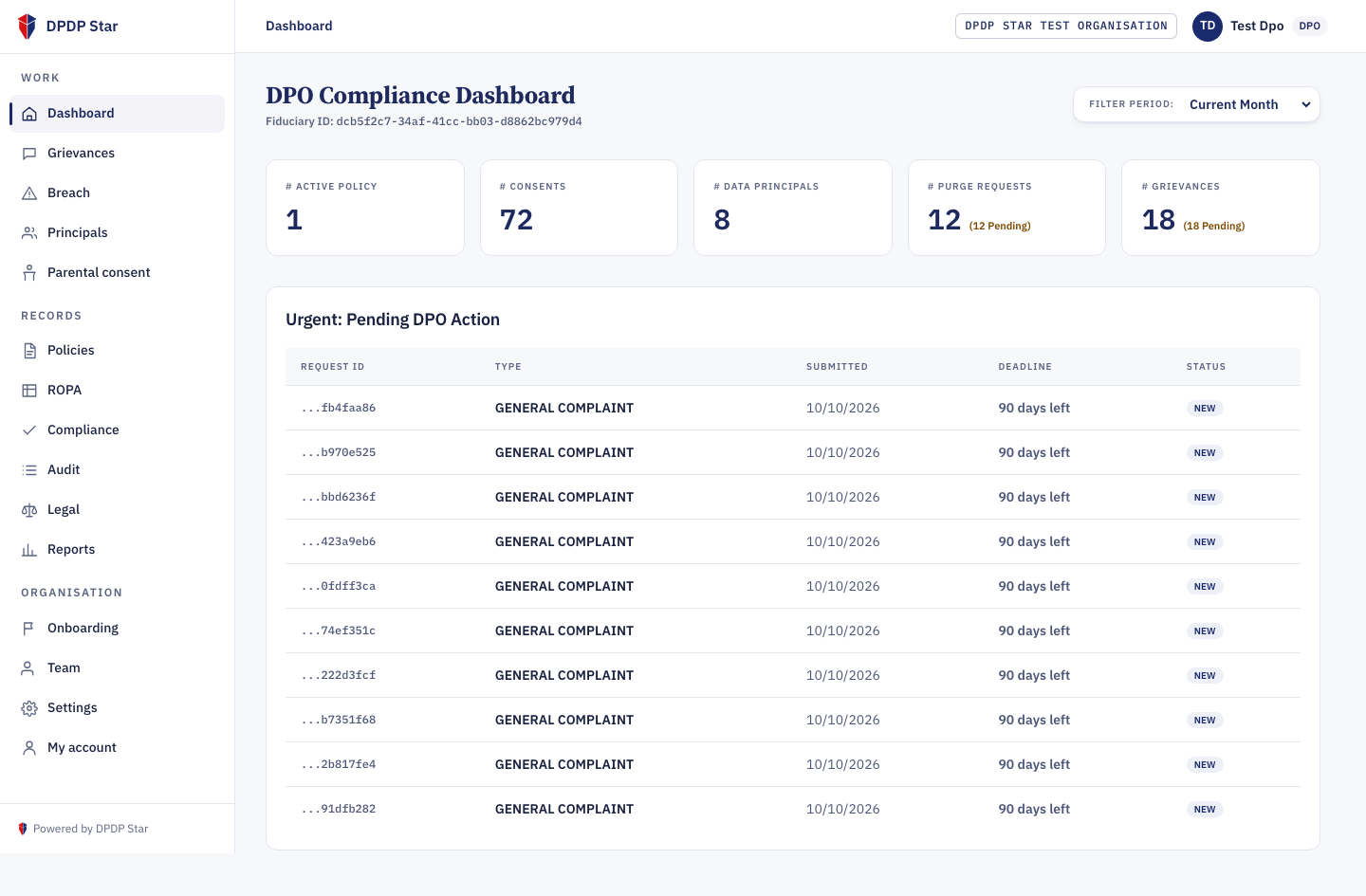The width and height of the screenshot is (1366, 896).
Task: Open the Purge Requests card
Action: point(1006,208)
